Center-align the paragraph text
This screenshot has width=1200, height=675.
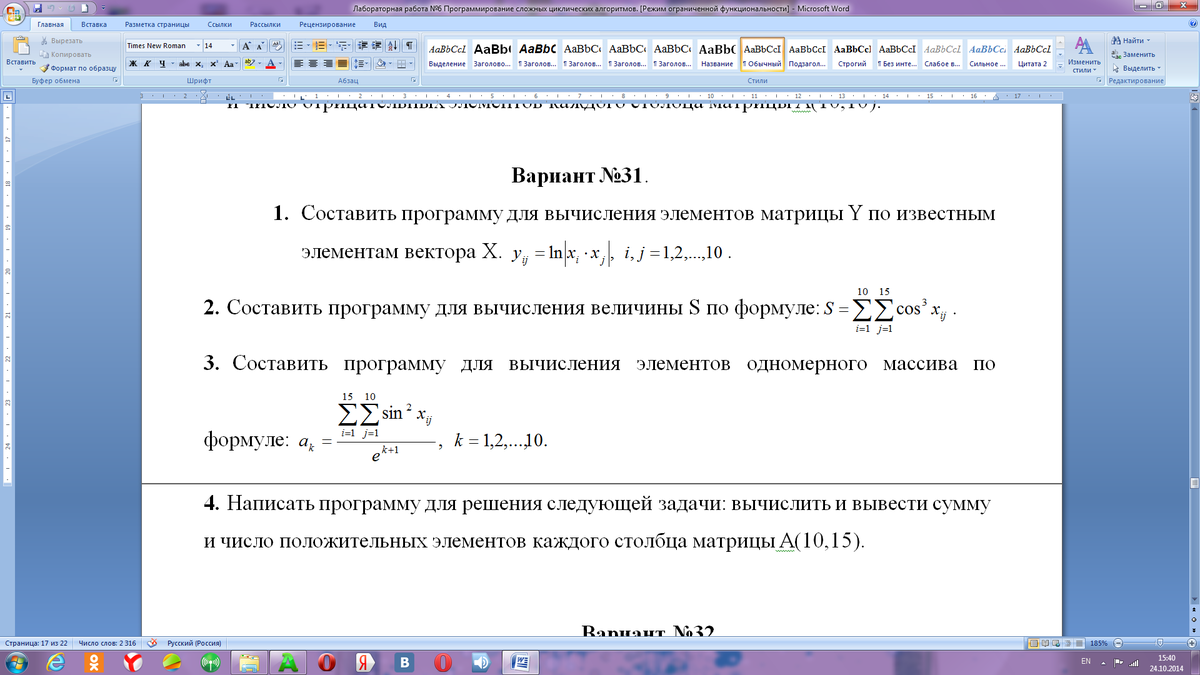(x=313, y=63)
